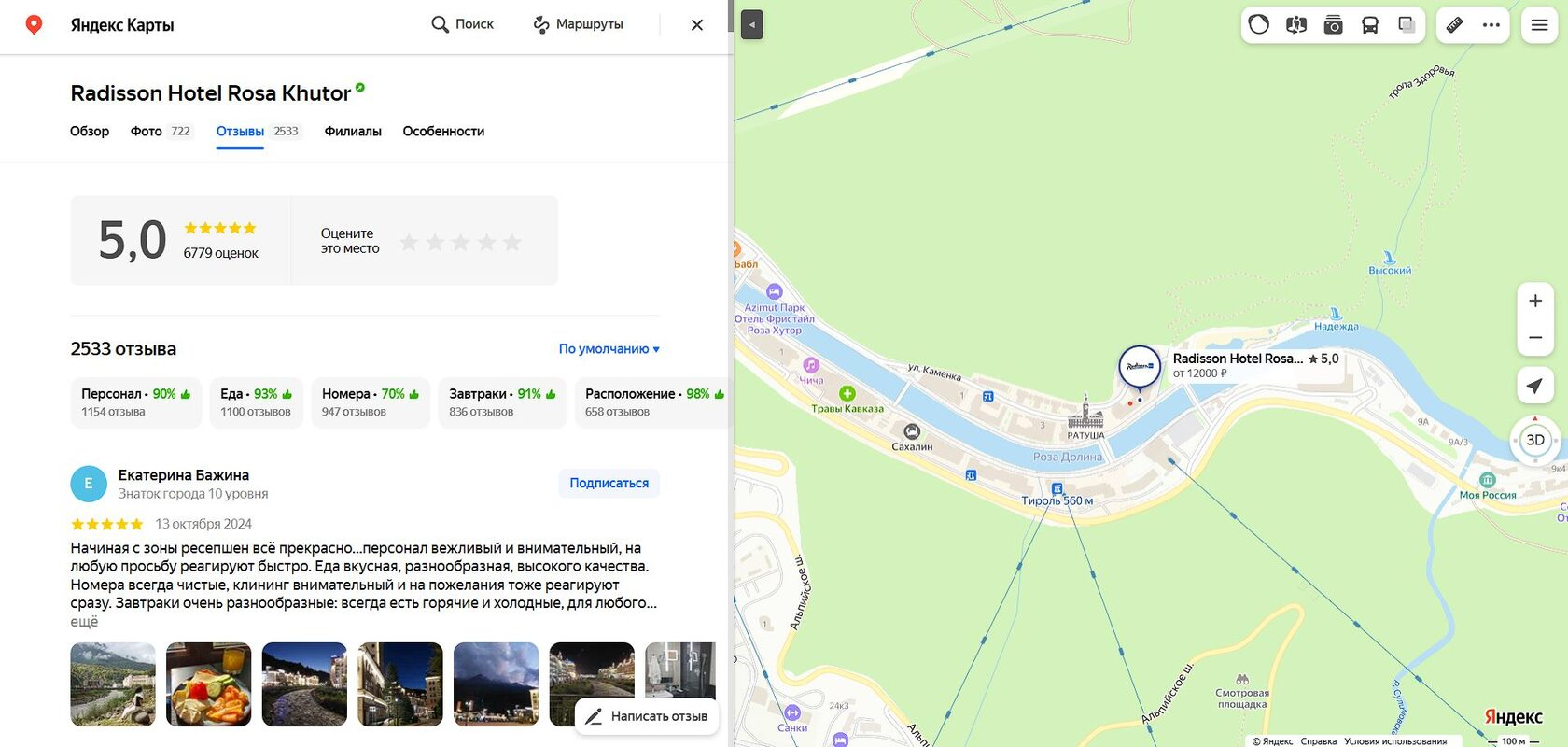Click the Смотровая площадка binoculars marker

click(1242, 679)
